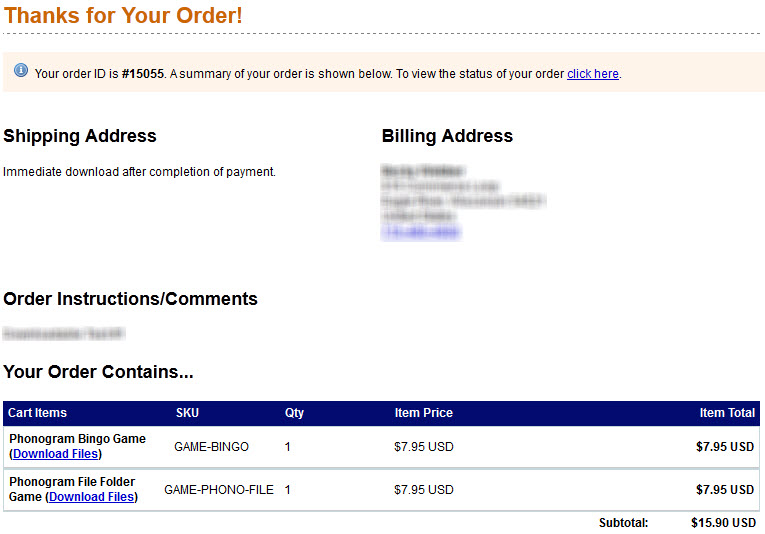
Task: Click the Shipping Address heading
Action: pyautogui.click(x=80, y=136)
